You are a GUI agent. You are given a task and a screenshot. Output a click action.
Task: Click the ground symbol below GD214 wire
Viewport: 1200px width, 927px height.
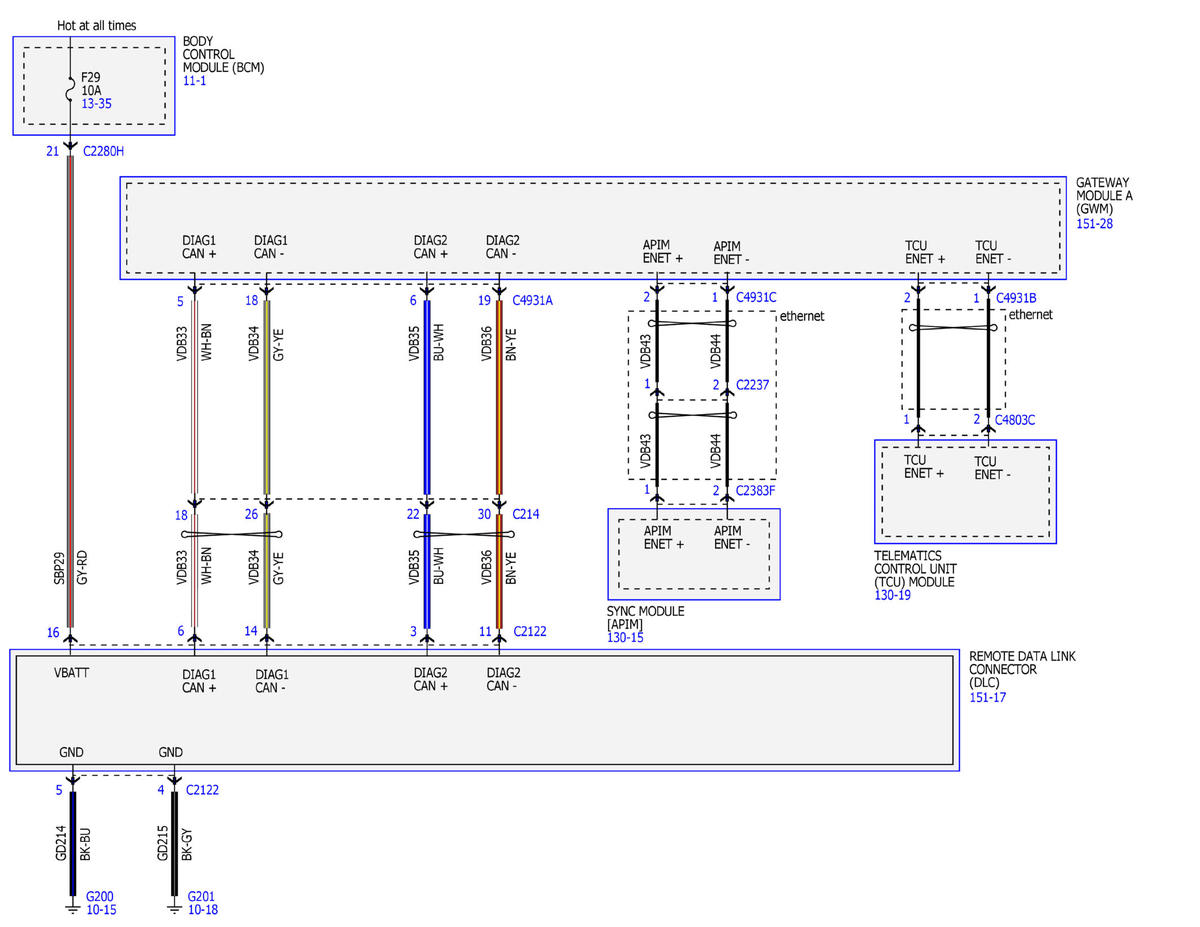pyautogui.click(x=72, y=907)
